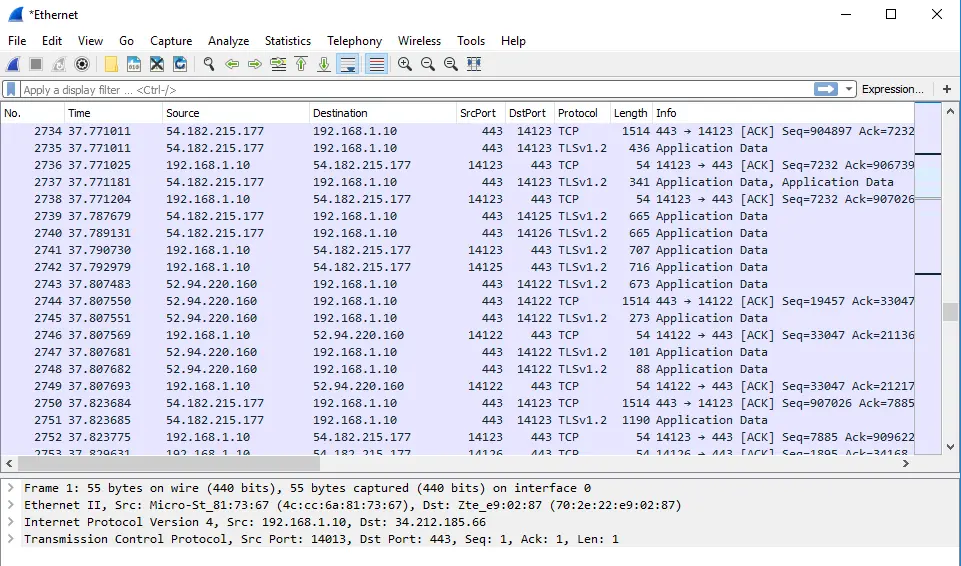
Task: Go forward in packet history
Action: click(255, 64)
